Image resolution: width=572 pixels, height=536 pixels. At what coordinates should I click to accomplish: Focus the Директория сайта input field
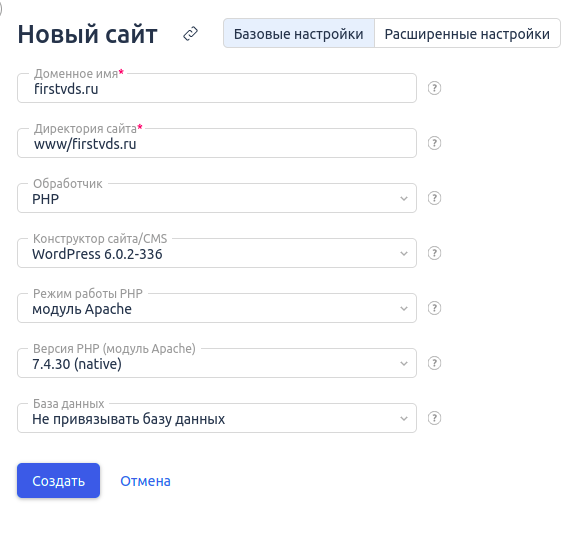[x=217, y=143]
